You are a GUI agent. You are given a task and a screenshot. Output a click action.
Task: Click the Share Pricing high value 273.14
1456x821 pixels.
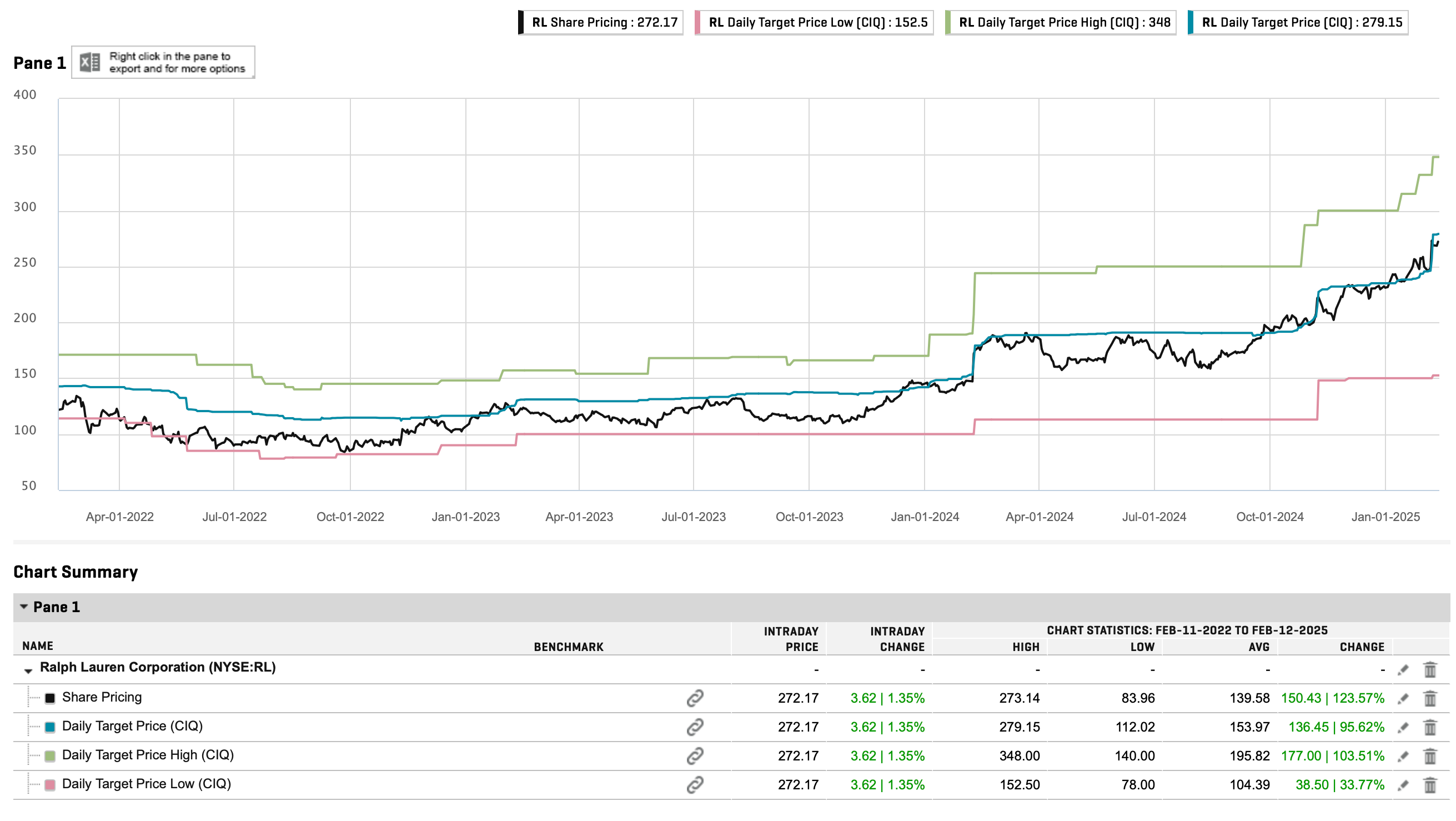tap(1019, 698)
